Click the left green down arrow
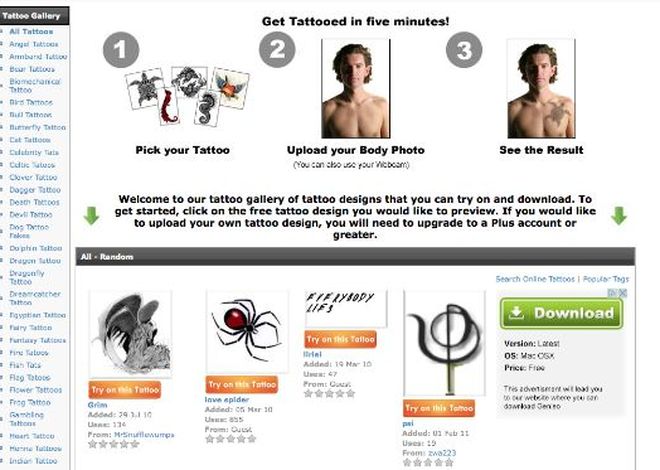This screenshot has width=660, height=470. (x=91, y=215)
